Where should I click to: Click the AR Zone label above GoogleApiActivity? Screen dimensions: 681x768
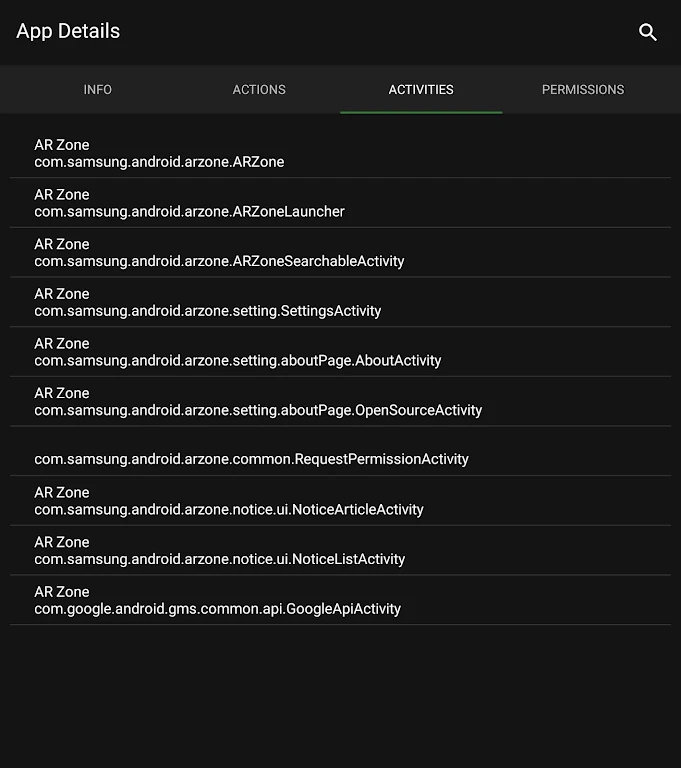point(62,592)
